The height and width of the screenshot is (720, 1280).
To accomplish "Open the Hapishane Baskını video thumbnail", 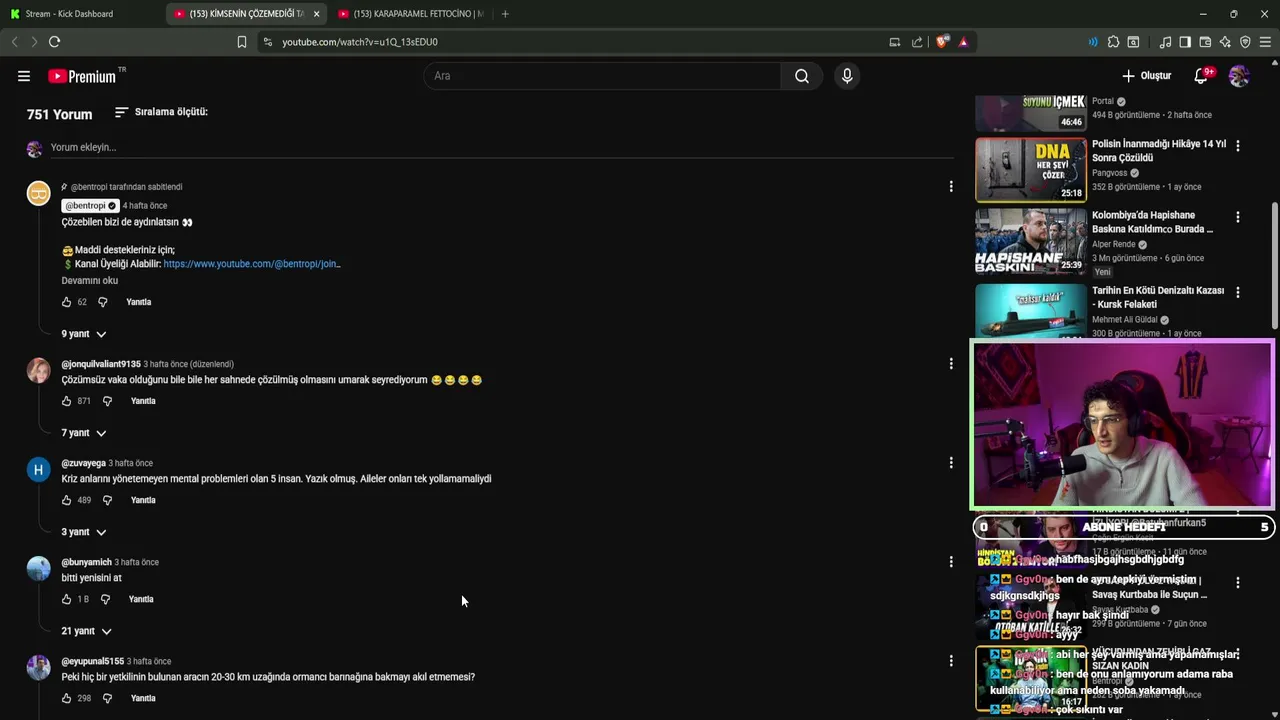I will pyautogui.click(x=1030, y=241).
